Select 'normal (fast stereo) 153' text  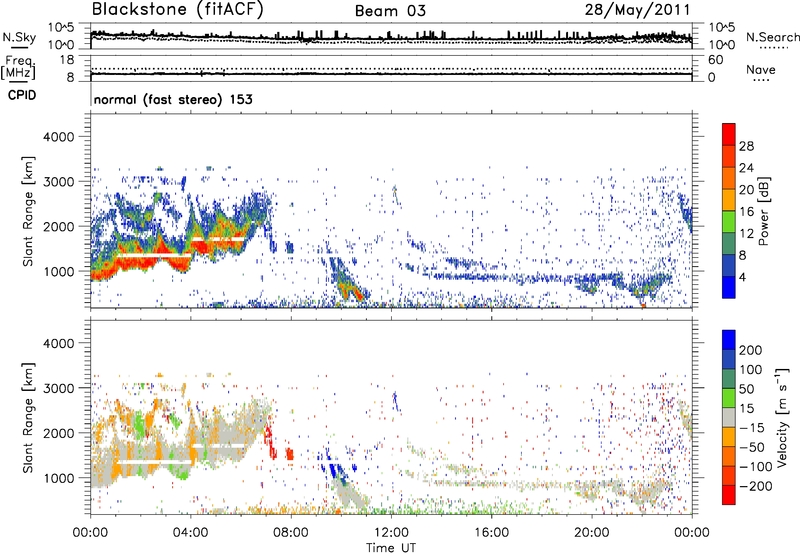coord(173,99)
